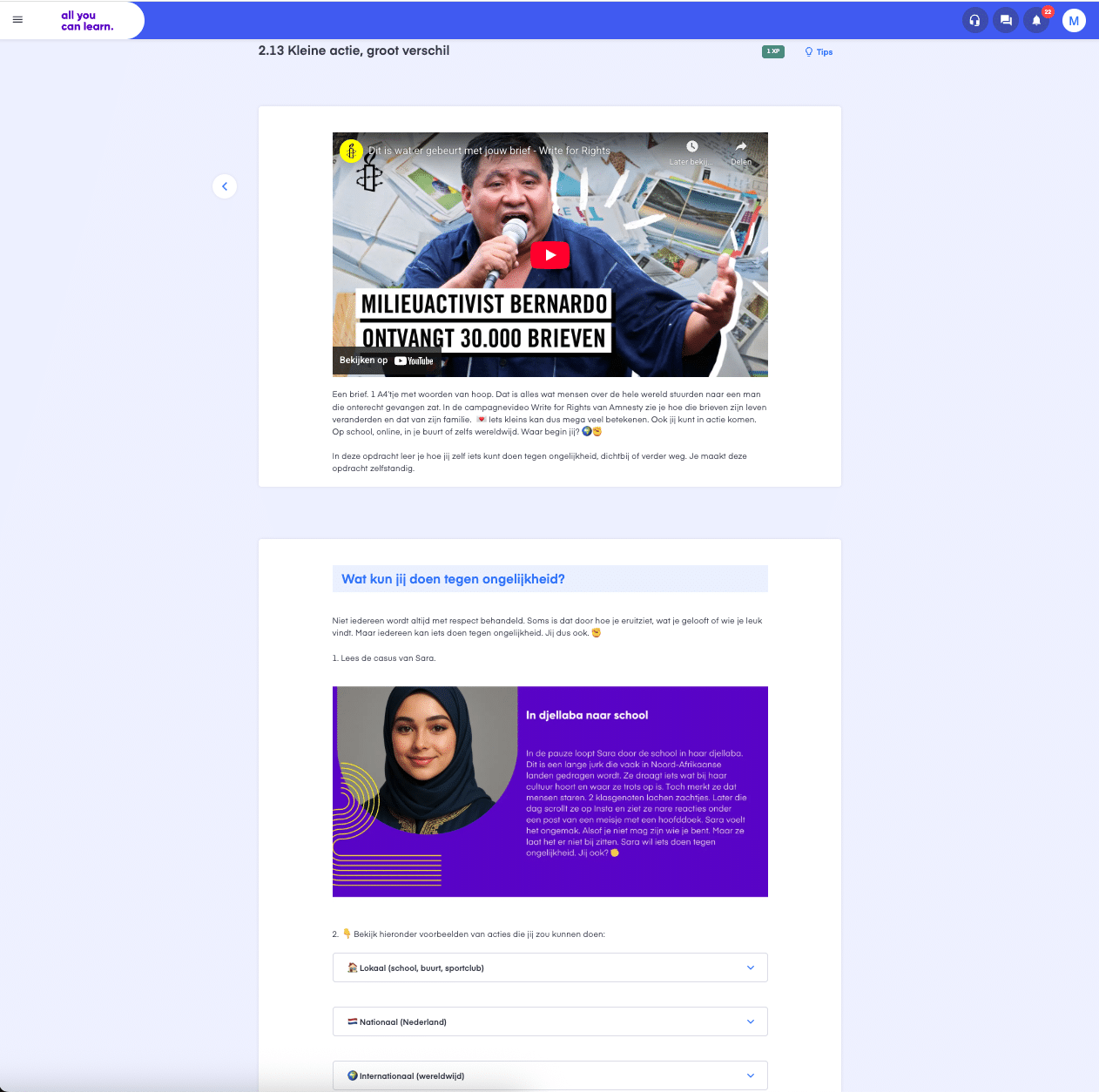Open the hamburger menu
1099x1092 pixels.
tap(17, 19)
